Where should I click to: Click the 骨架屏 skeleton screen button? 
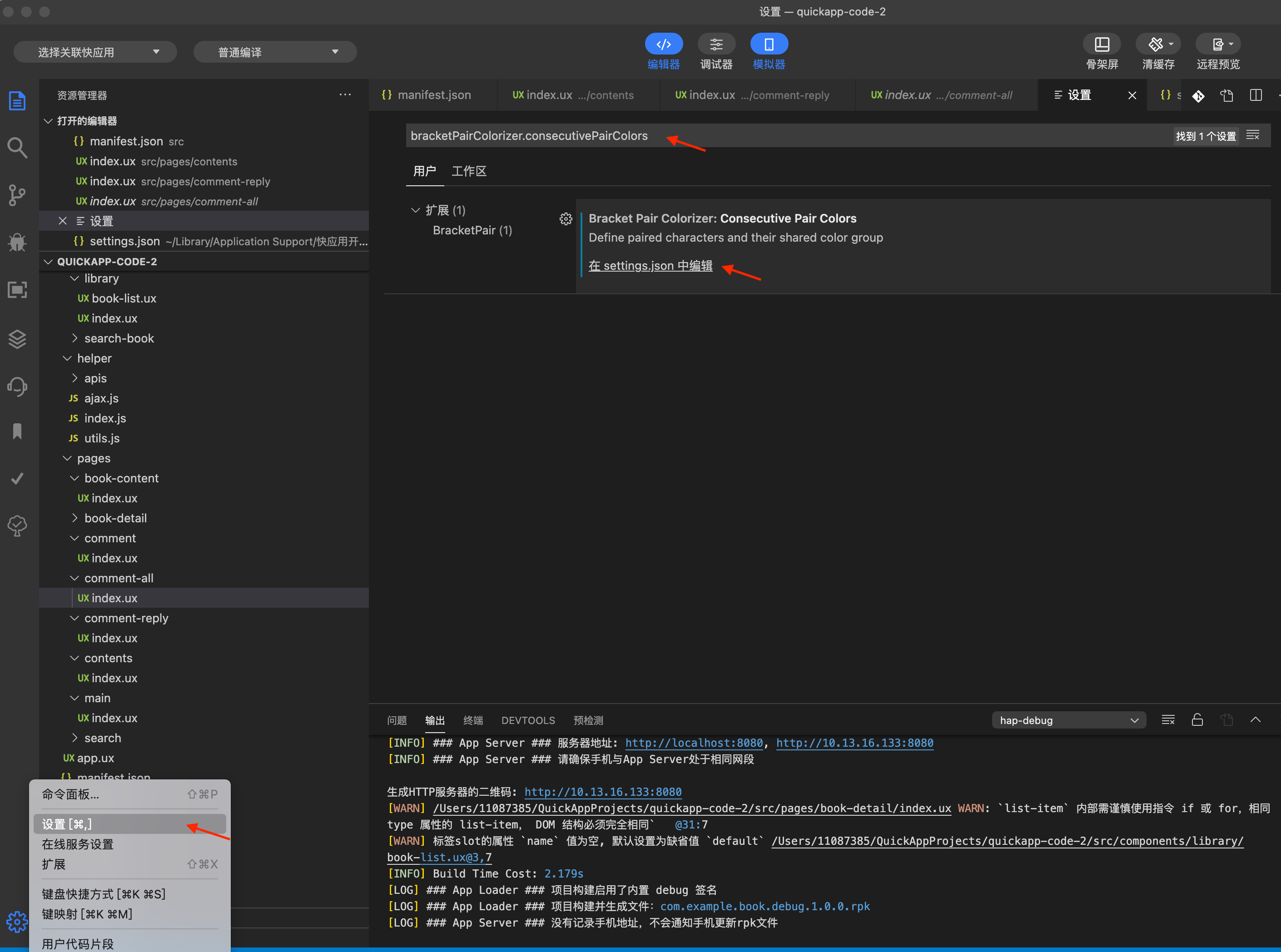pyautogui.click(x=1102, y=52)
